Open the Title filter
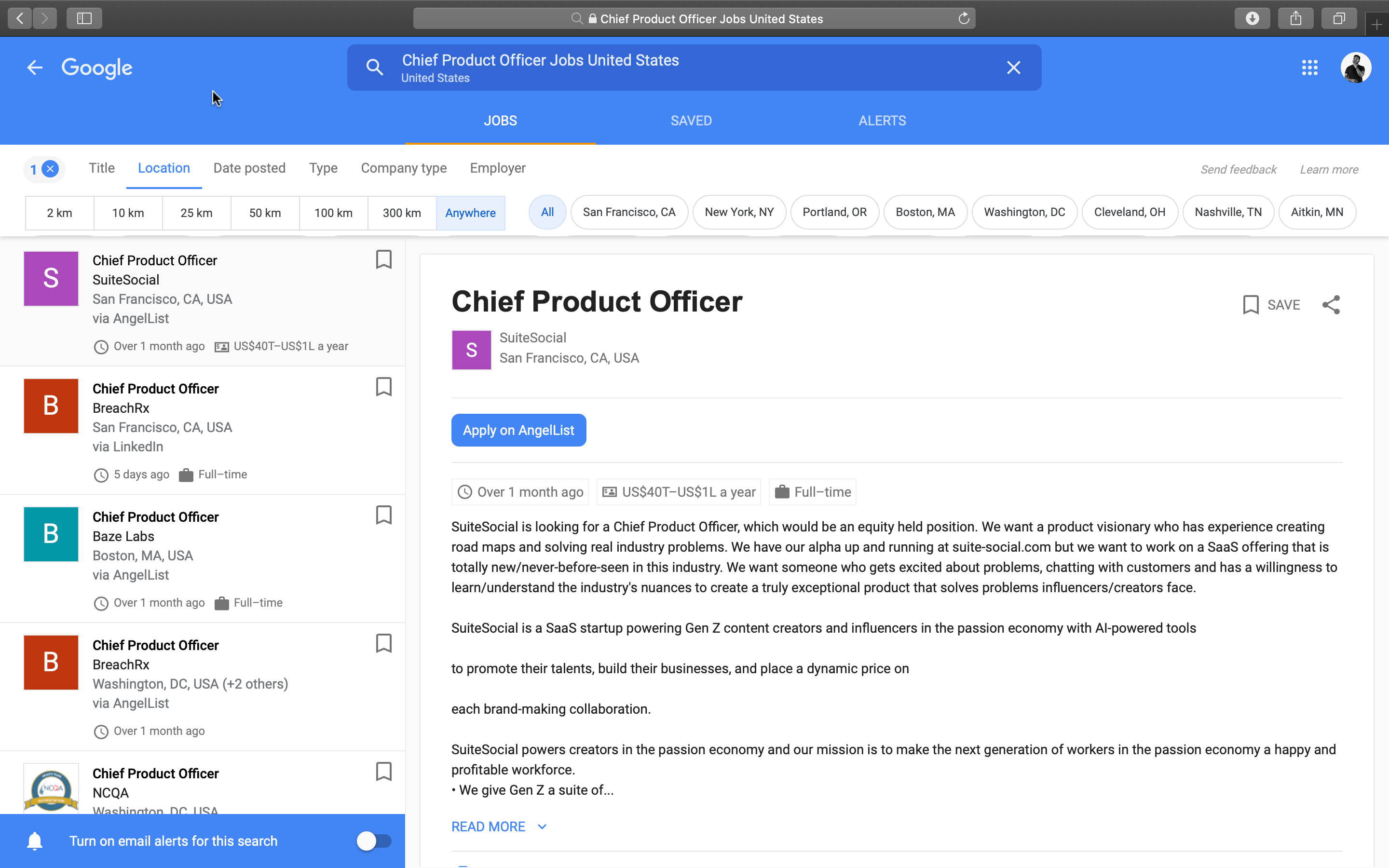The height and width of the screenshot is (868, 1389). pos(102,168)
